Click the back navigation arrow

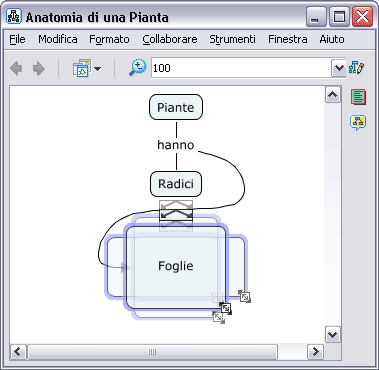16,69
